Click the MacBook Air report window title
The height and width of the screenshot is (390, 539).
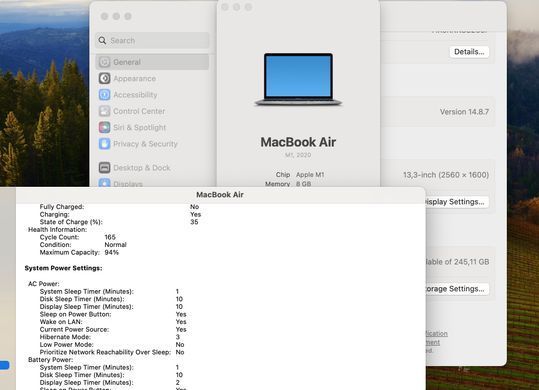(x=220, y=195)
